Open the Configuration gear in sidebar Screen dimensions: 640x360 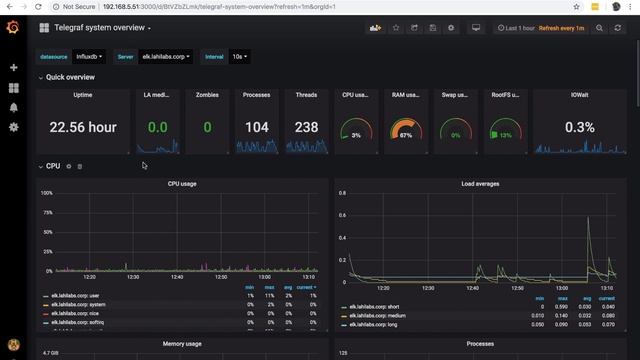13,127
